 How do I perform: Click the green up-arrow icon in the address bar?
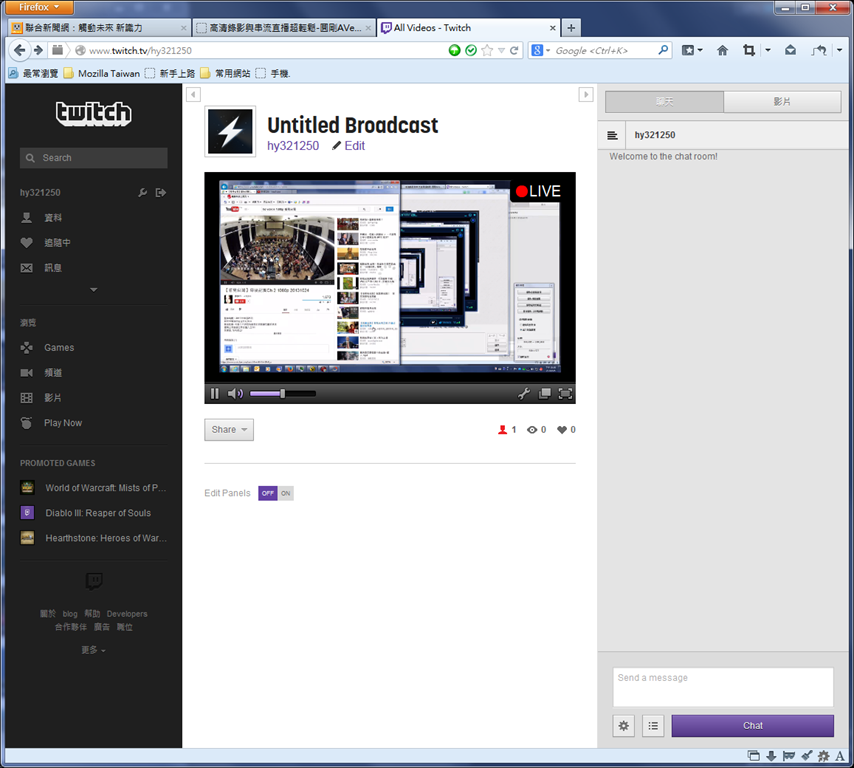coord(454,50)
